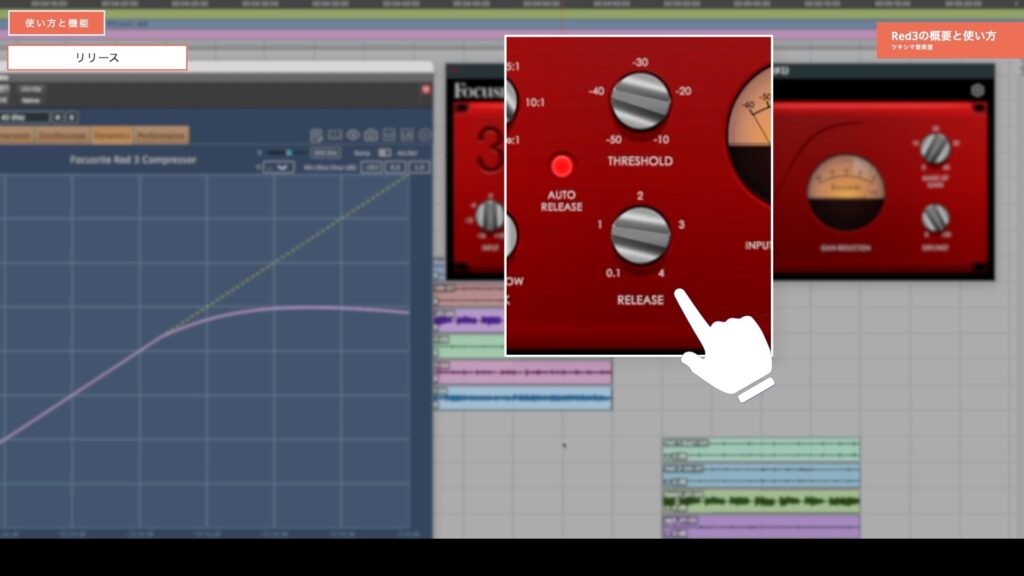Click the Release knob in the magnified view
Viewport: 1024px width, 576px height.
pos(640,236)
